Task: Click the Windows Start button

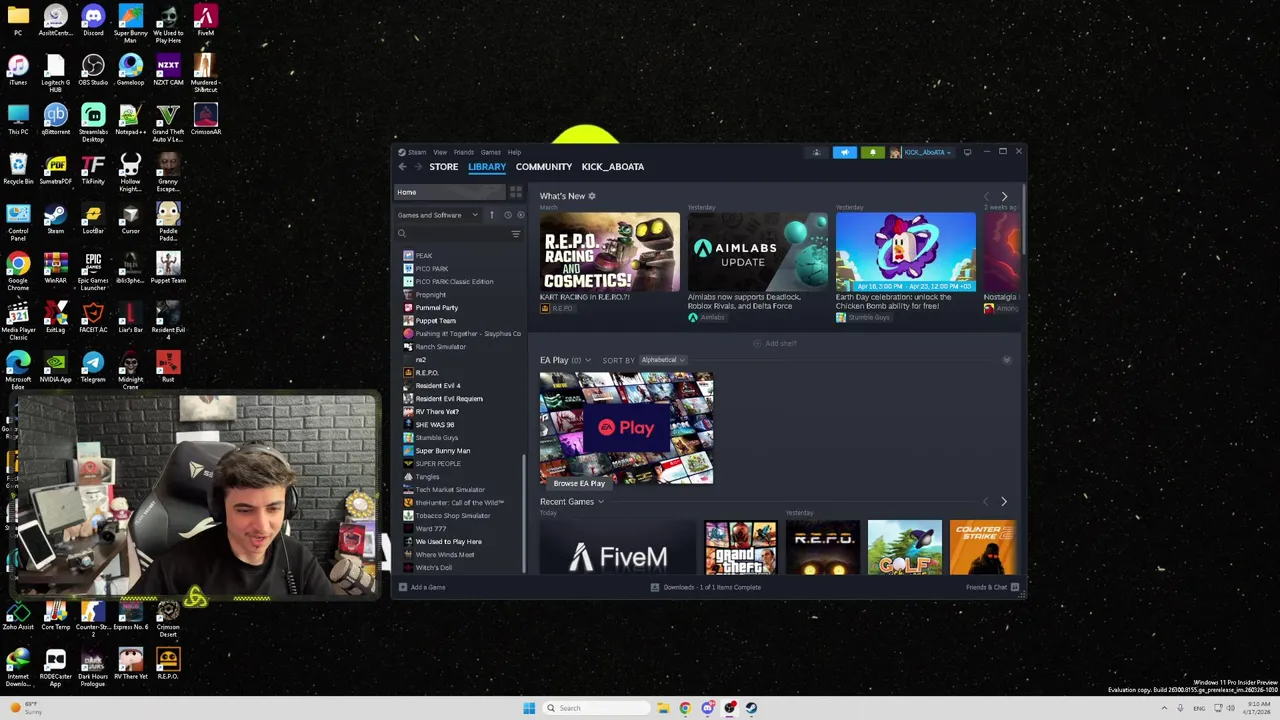Action: 529,708
